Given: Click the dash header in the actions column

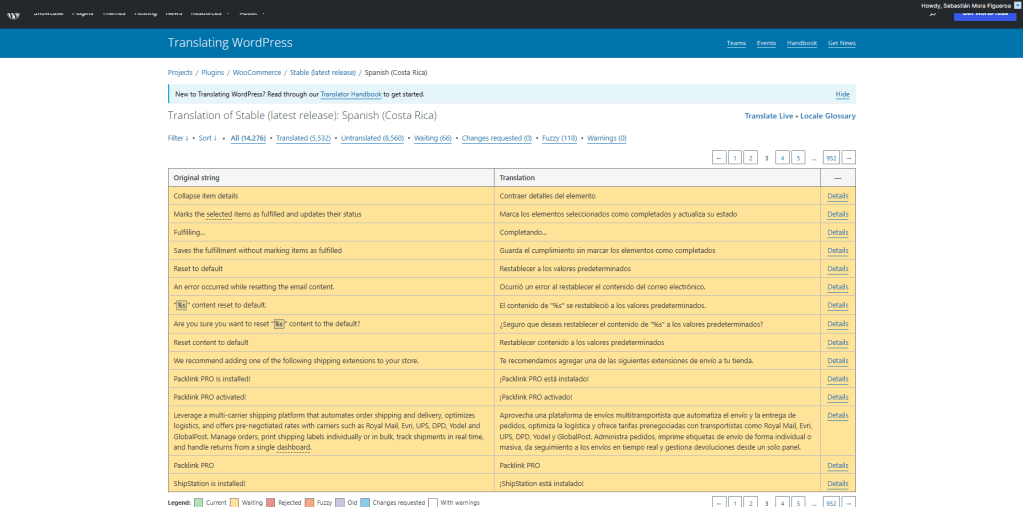Looking at the screenshot, I should pos(837,177).
